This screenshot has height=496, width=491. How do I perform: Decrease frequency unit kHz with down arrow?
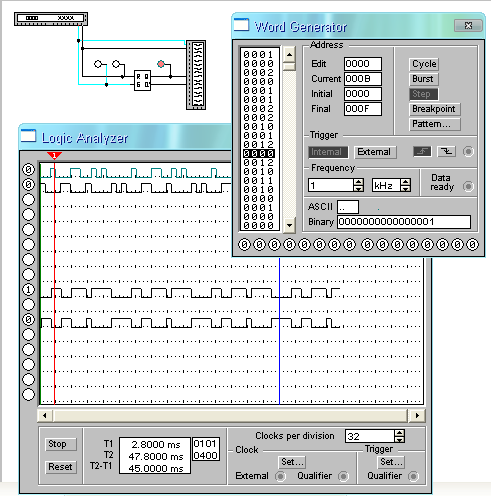pos(406,188)
